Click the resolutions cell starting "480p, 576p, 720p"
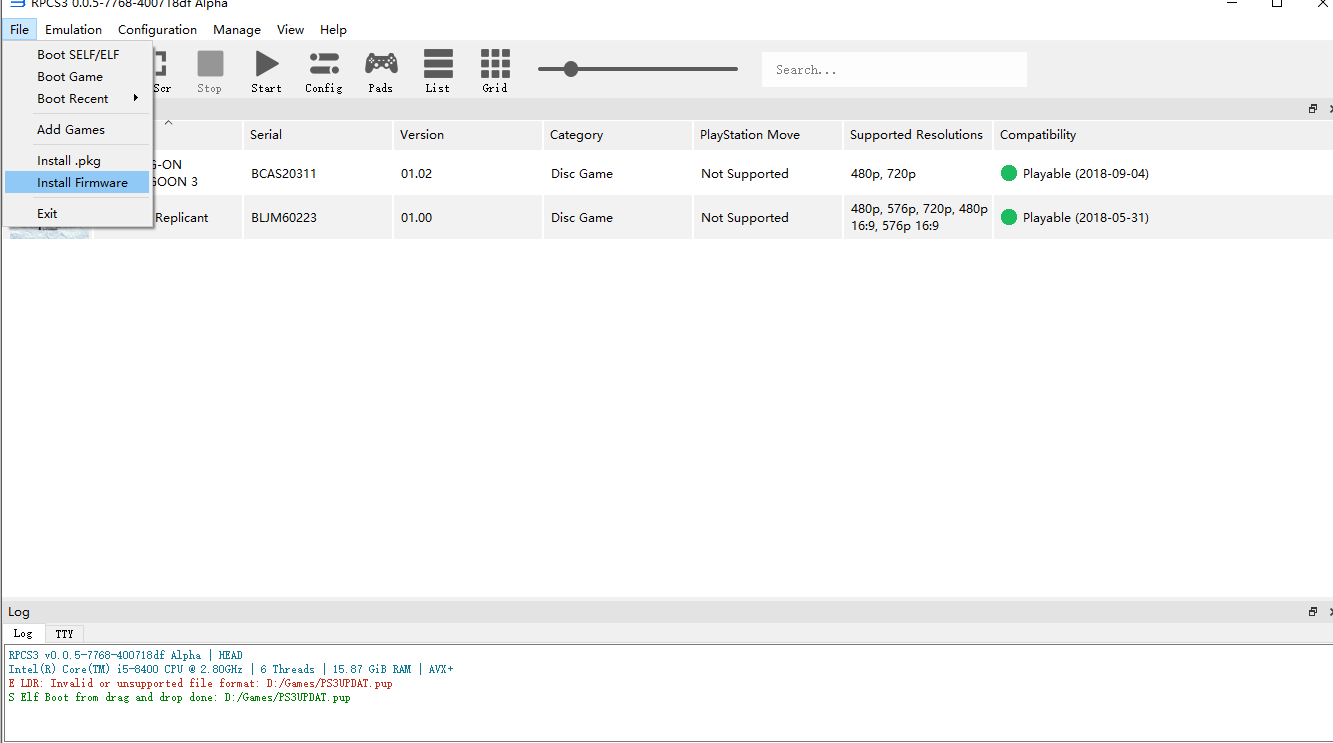The height and width of the screenshot is (743, 1333). (919, 217)
